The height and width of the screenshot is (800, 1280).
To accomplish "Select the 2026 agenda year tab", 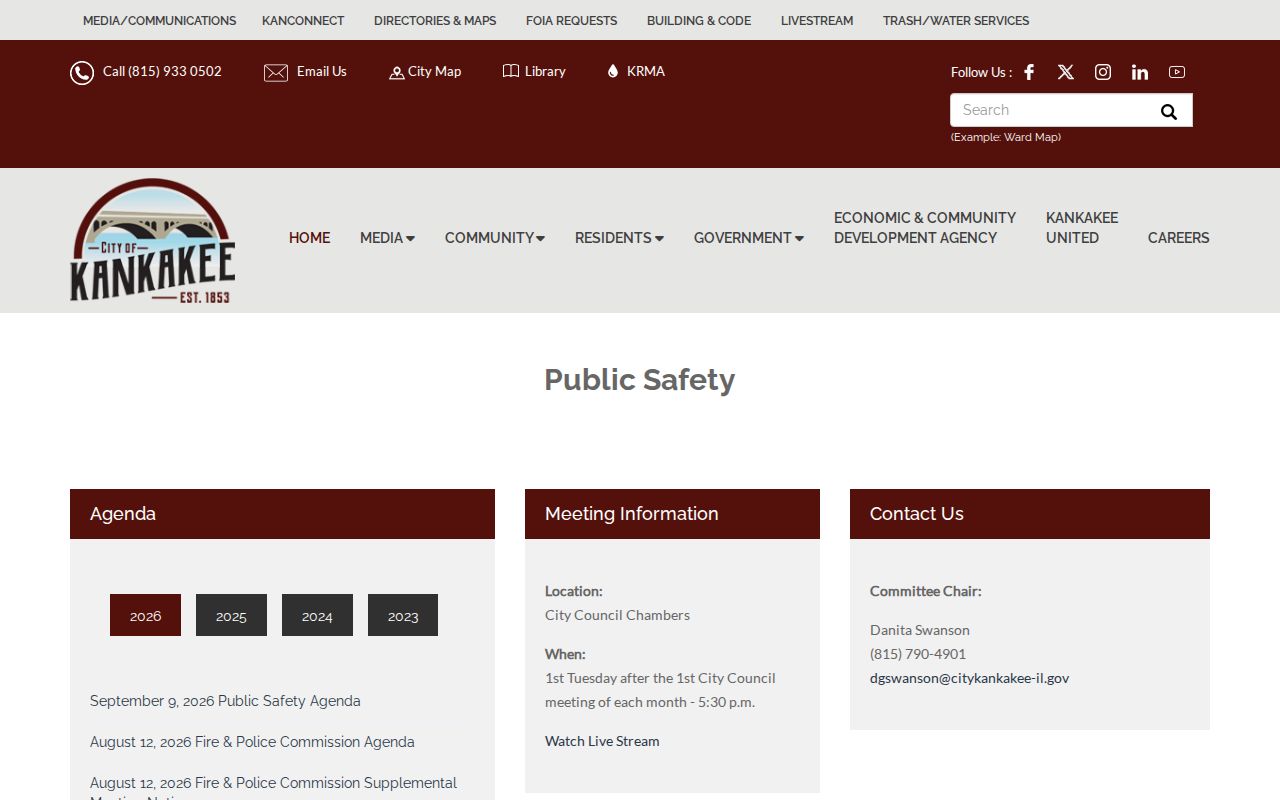I will pos(145,615).
